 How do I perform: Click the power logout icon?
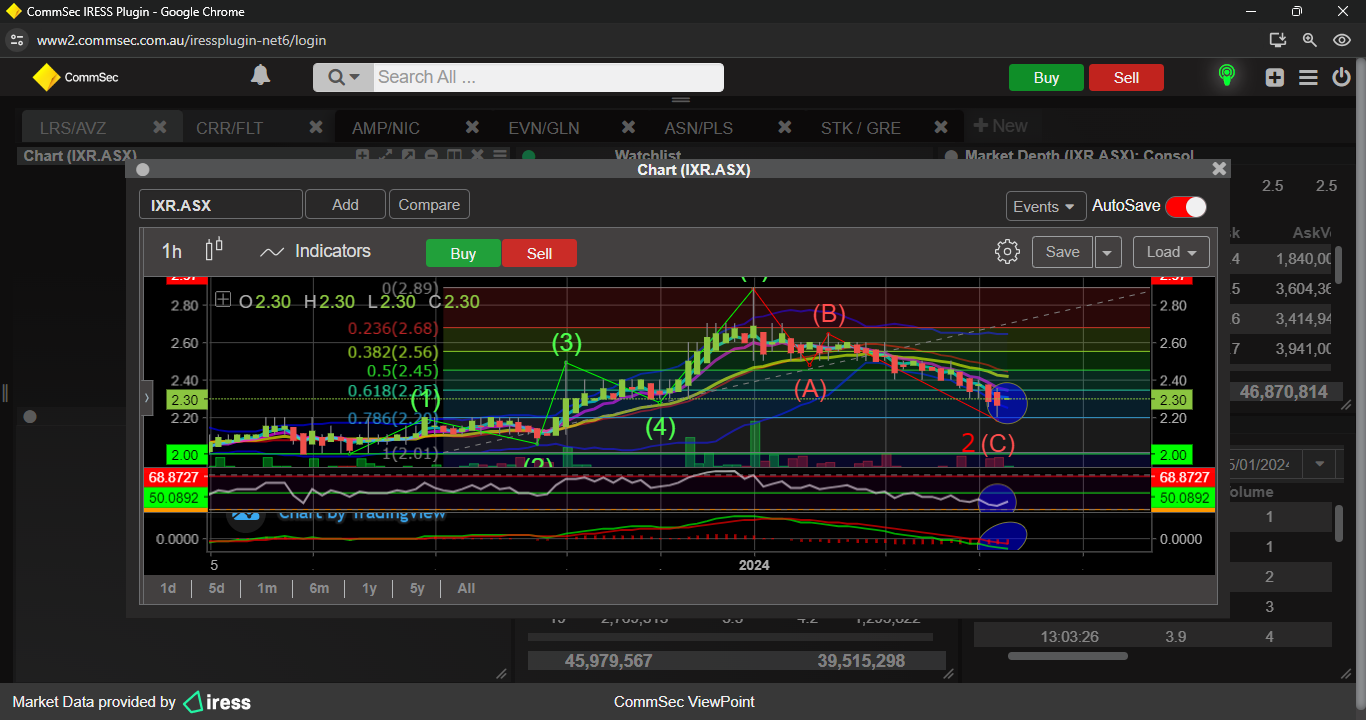pyautogui.click(x=1342, y=77)
